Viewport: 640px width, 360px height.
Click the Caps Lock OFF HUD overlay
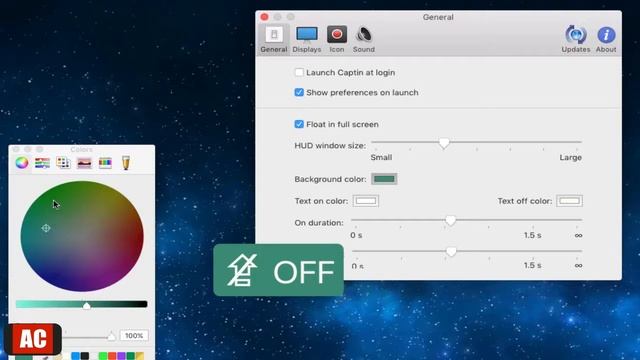pyautogui.click(x=278, y=270)
